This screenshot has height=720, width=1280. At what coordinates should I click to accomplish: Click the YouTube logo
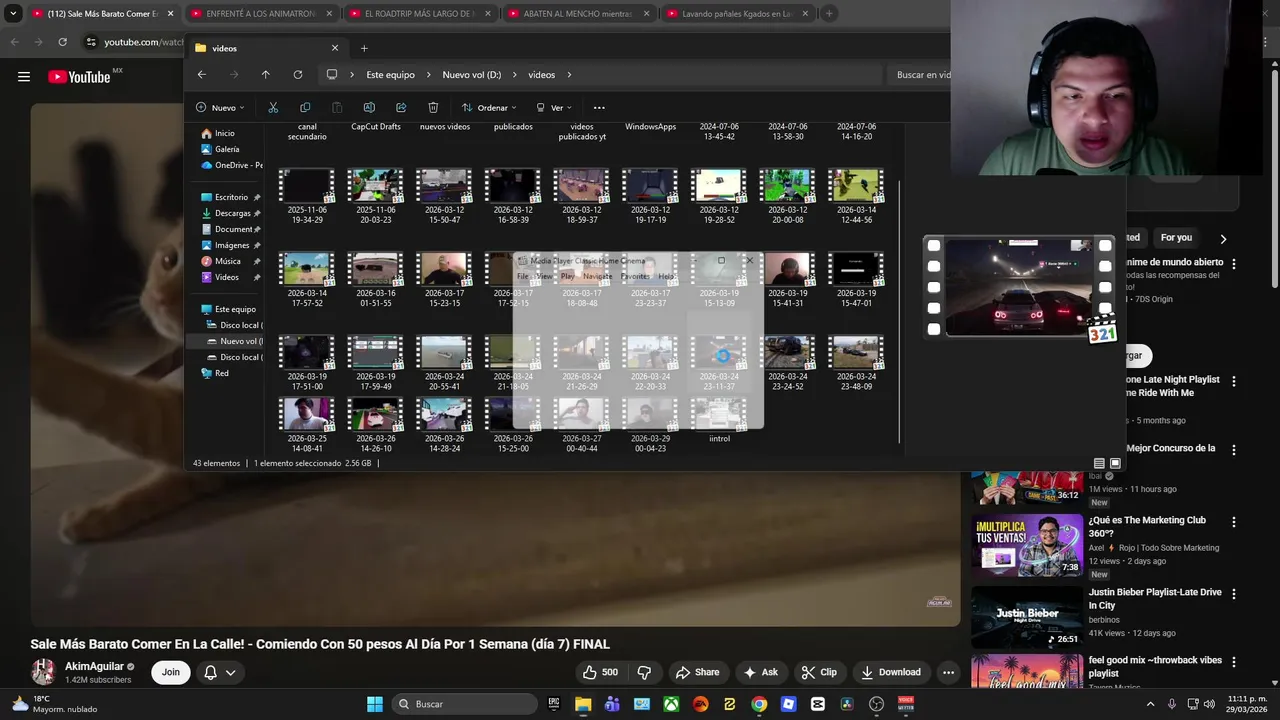79,77
